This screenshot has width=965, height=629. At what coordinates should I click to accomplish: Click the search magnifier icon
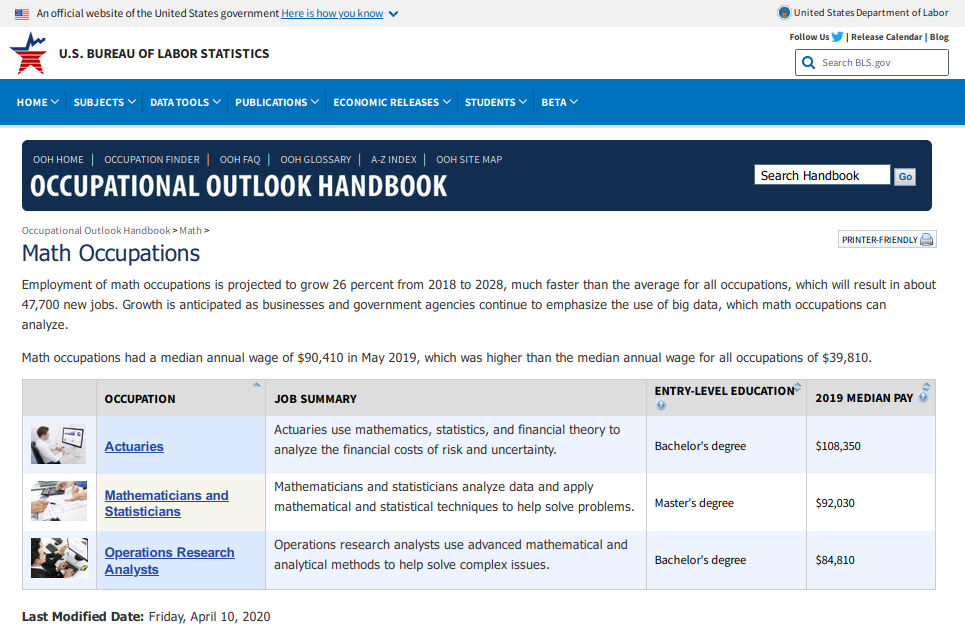[809, 63]
